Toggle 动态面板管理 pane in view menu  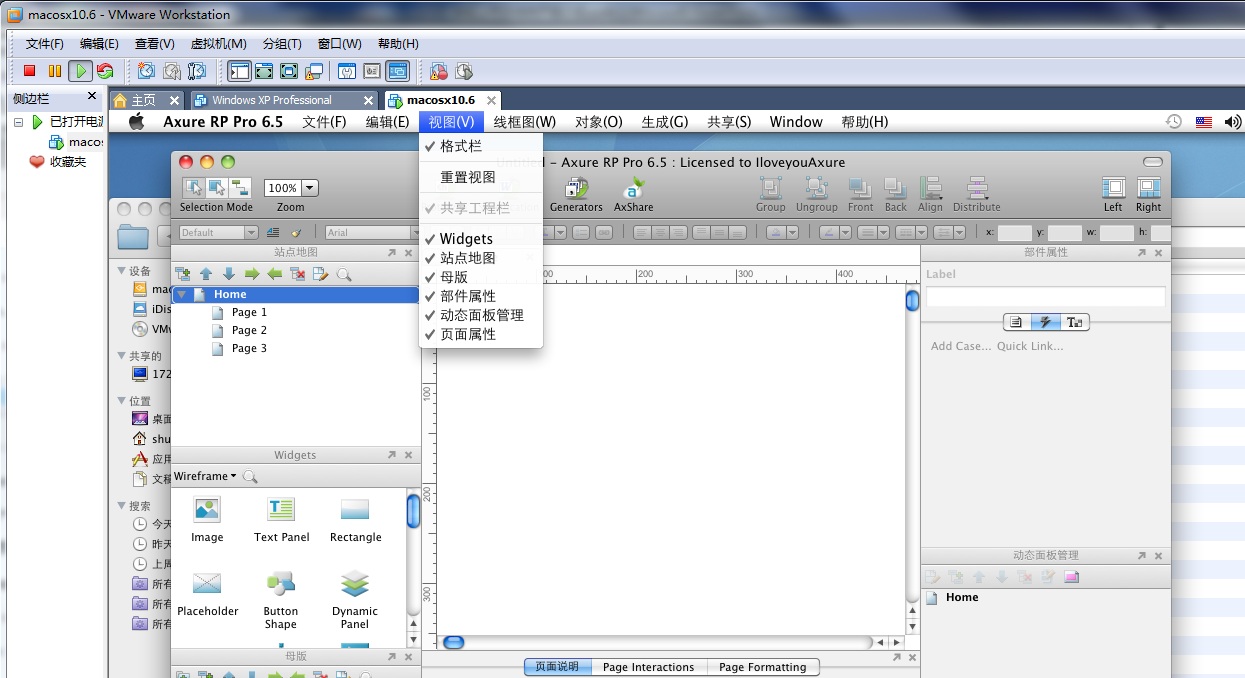point(481,315)
